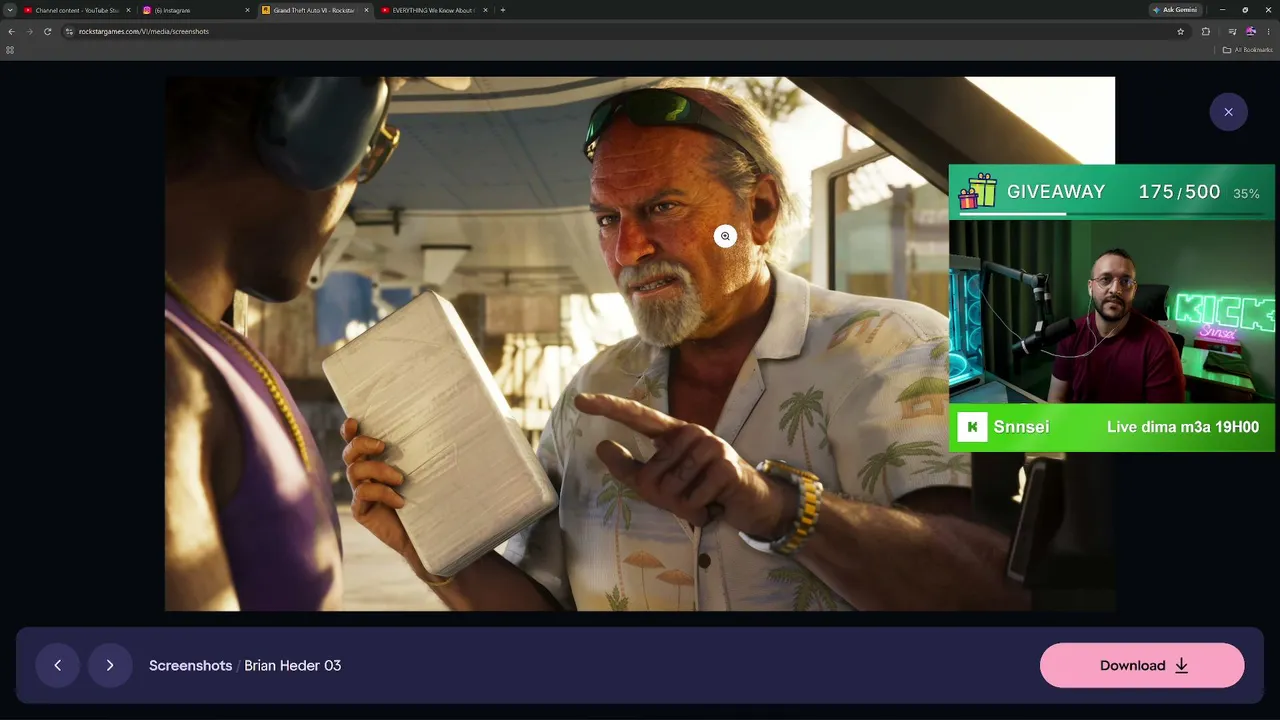Bookmark this page with the star icon
Viewport: 1280px width, 720px height.
(1180, 31)
